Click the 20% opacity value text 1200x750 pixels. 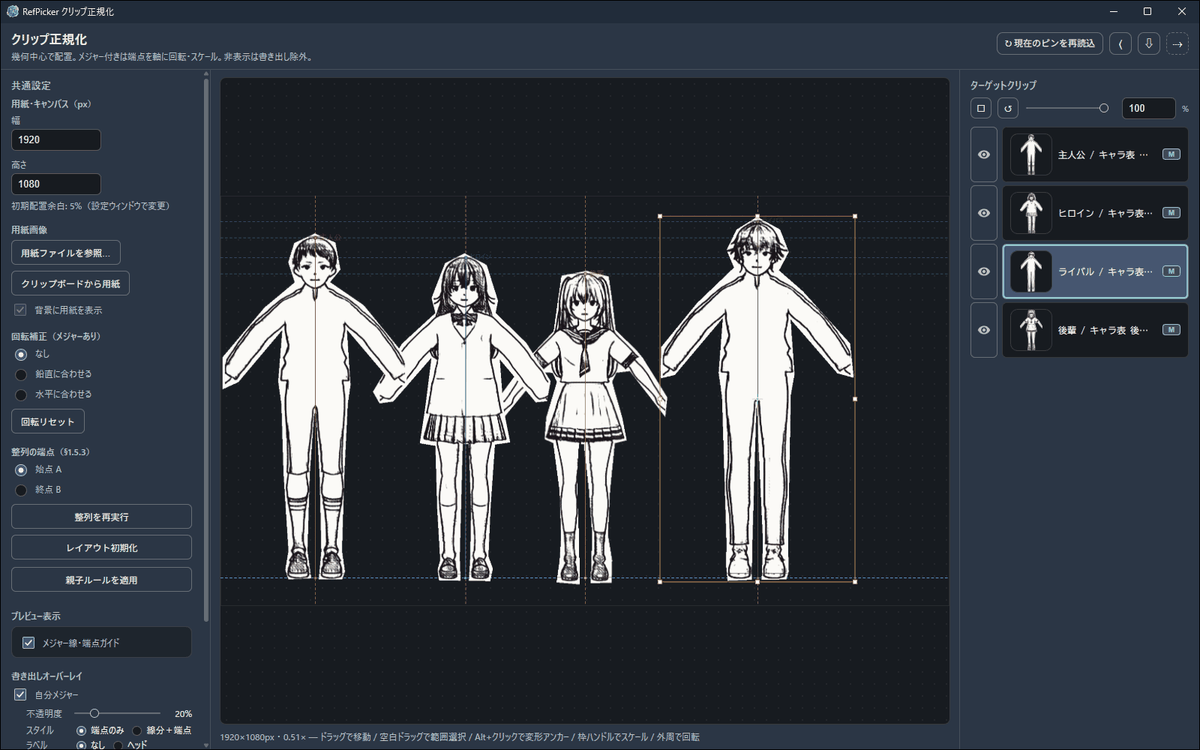click(x=183, y=713)
